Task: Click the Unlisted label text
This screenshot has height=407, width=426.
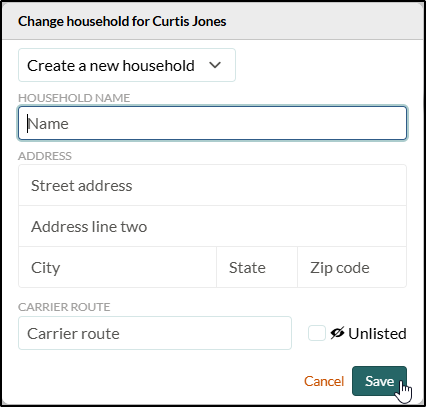Action: [377, 333]
